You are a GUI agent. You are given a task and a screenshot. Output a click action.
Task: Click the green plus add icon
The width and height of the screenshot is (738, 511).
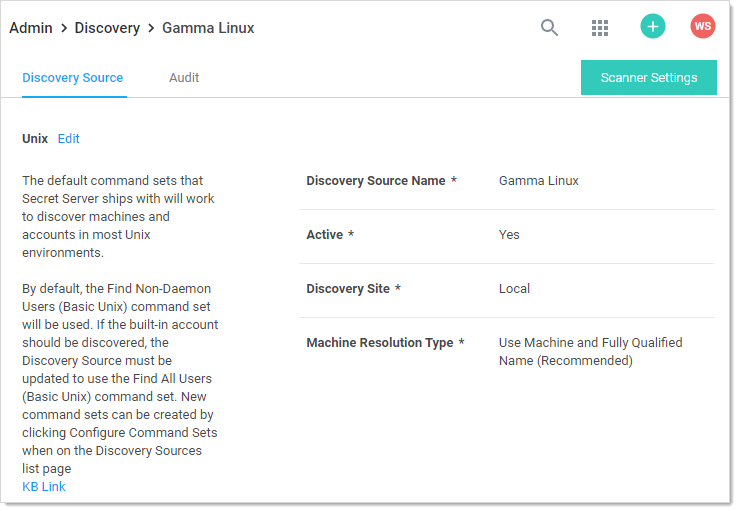click(652, 27)
